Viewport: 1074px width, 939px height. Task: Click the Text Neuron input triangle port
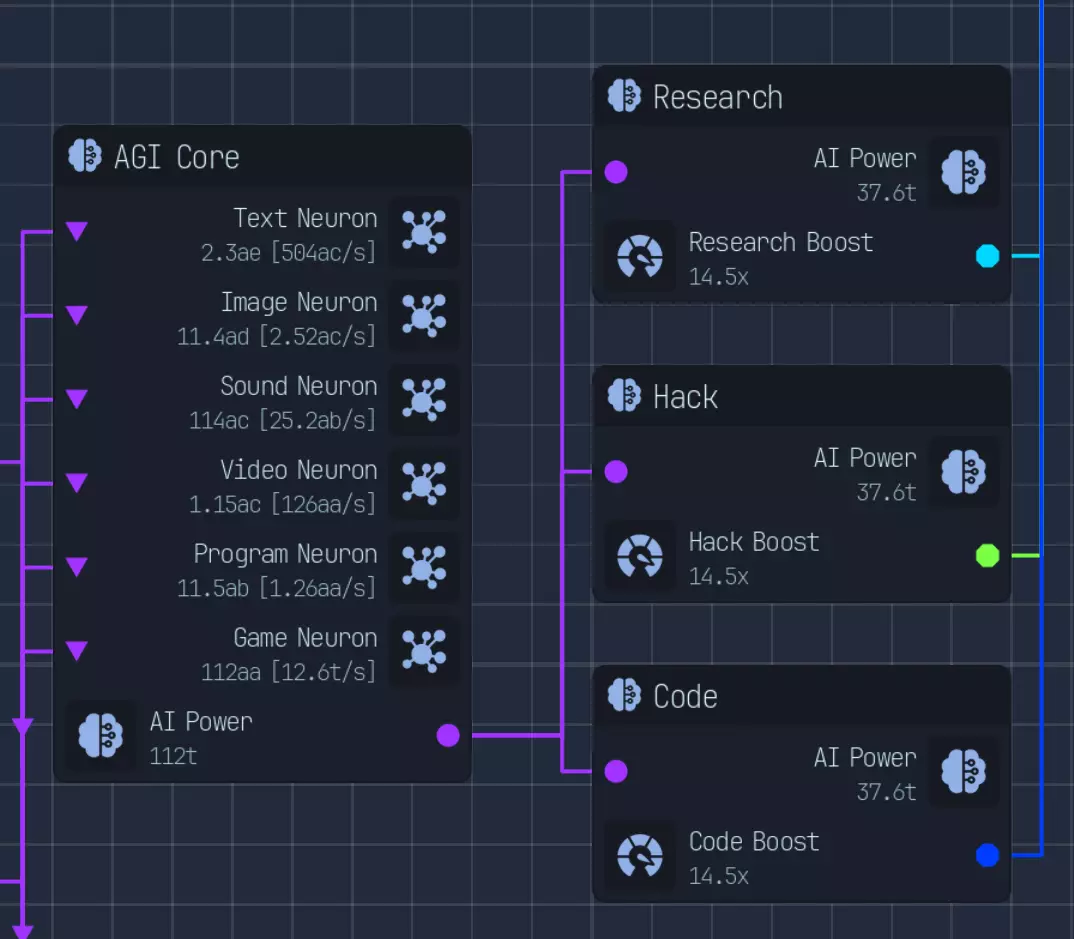77,232
